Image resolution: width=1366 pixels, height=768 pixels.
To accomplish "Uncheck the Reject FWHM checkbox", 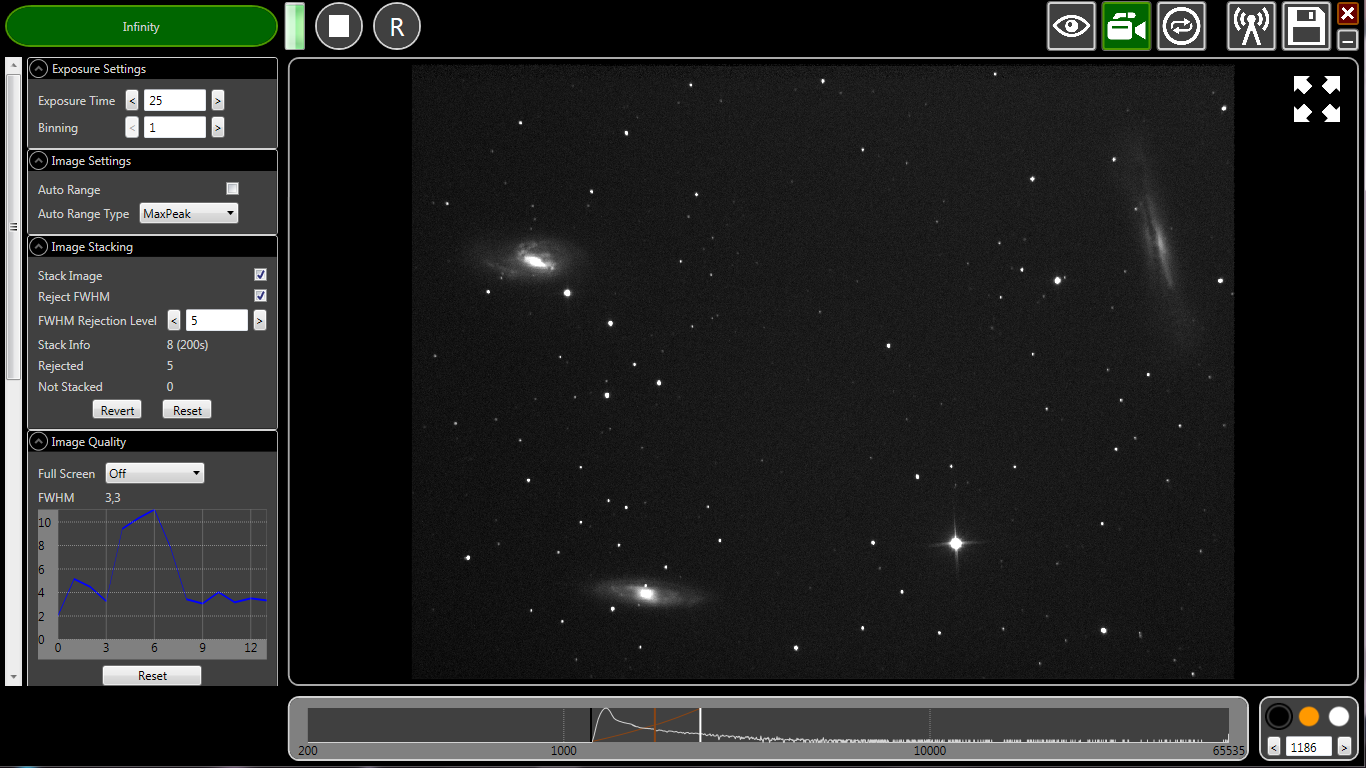I will pos(261,296).
